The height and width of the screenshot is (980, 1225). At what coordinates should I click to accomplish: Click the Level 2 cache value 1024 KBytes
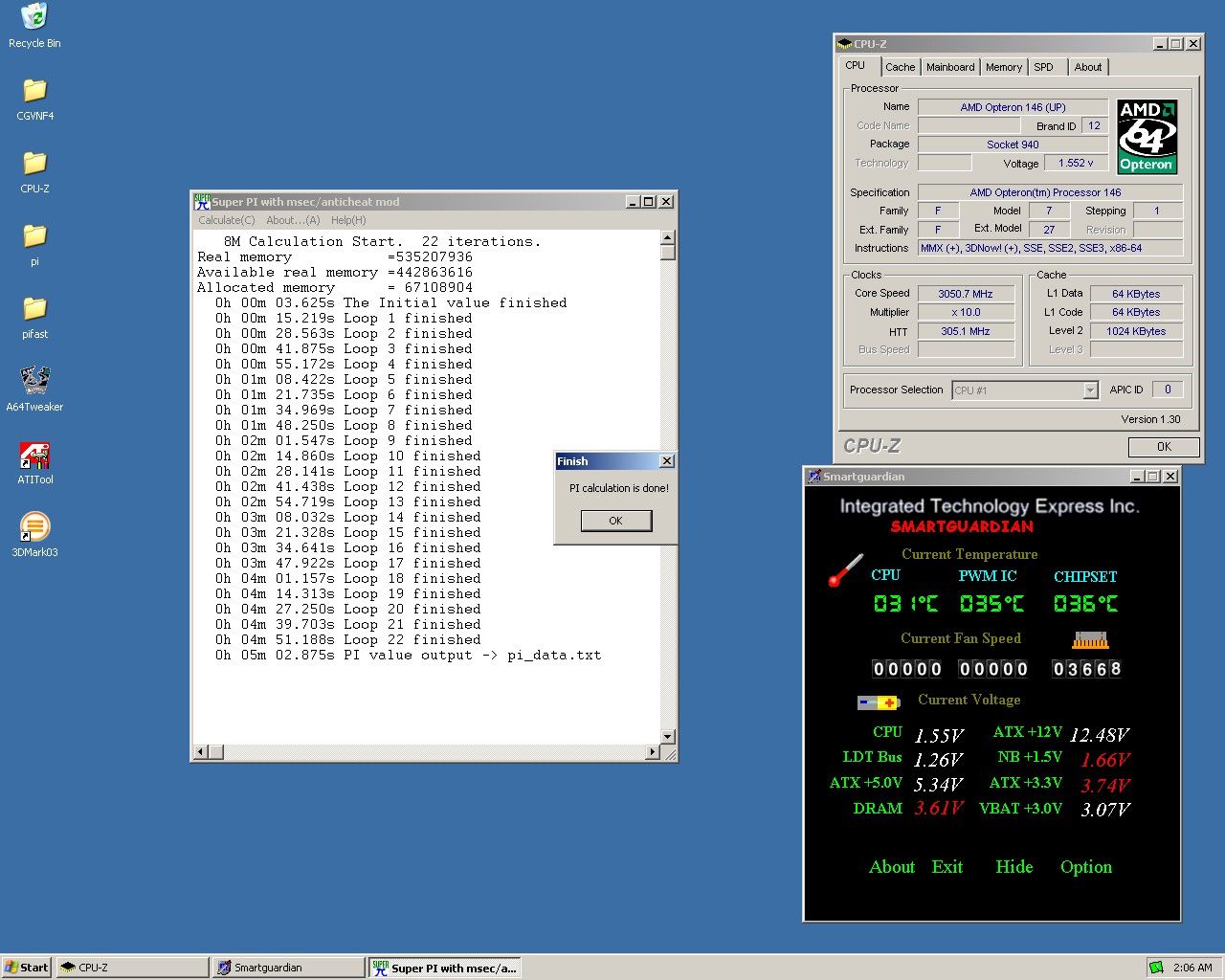(1136, 331)
